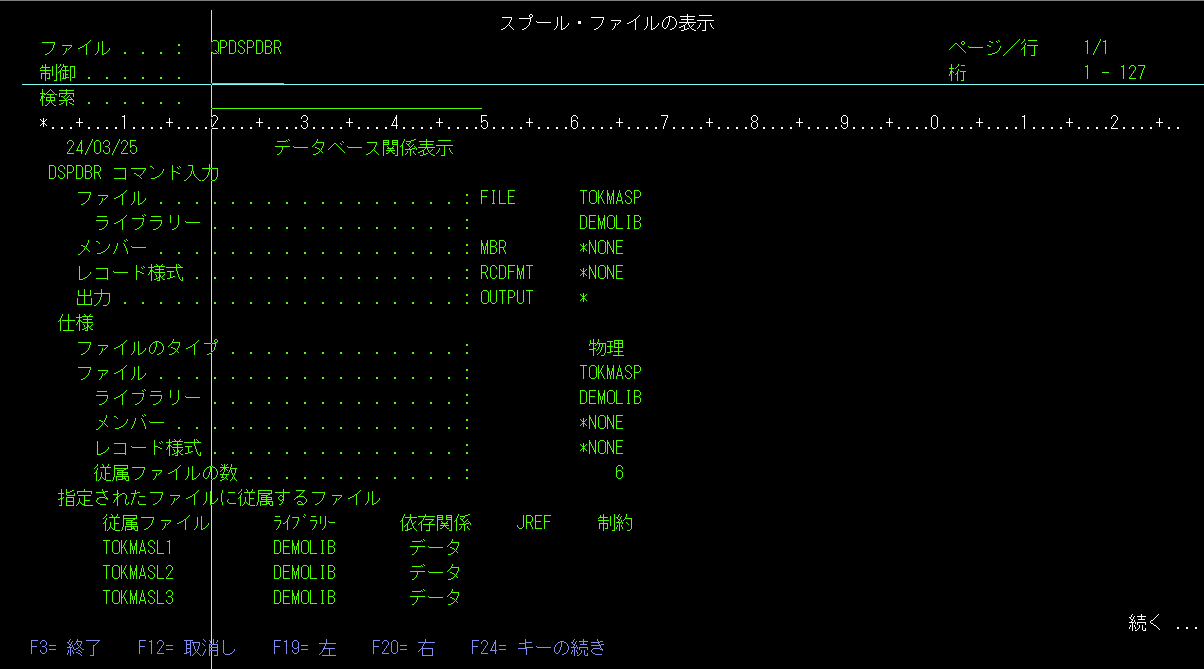1204x669 pixels.
Task: Click the dependent file count 6
Action: [x=619, y=473]
